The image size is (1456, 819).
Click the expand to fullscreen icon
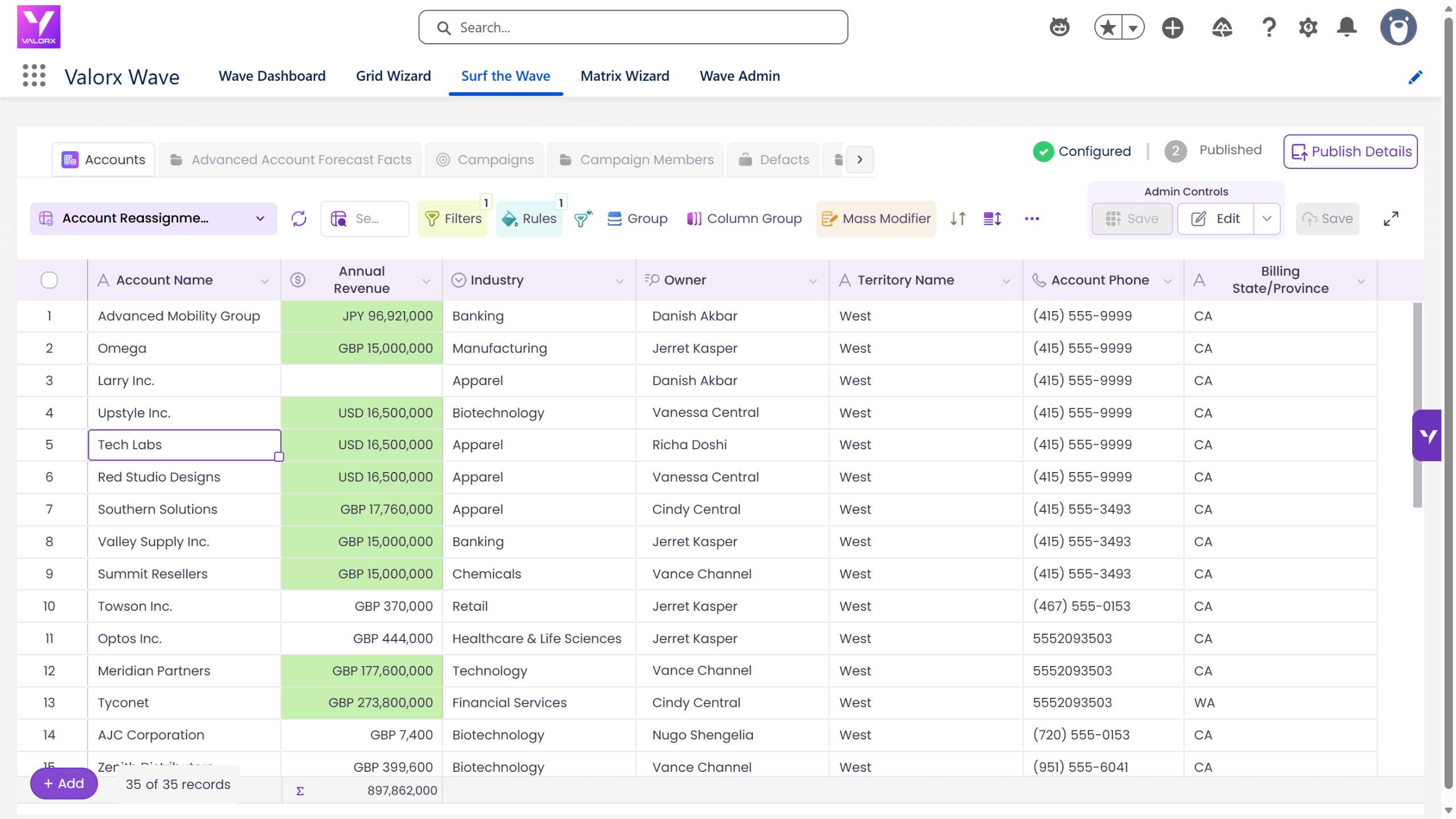click(x=1391, y=218)
